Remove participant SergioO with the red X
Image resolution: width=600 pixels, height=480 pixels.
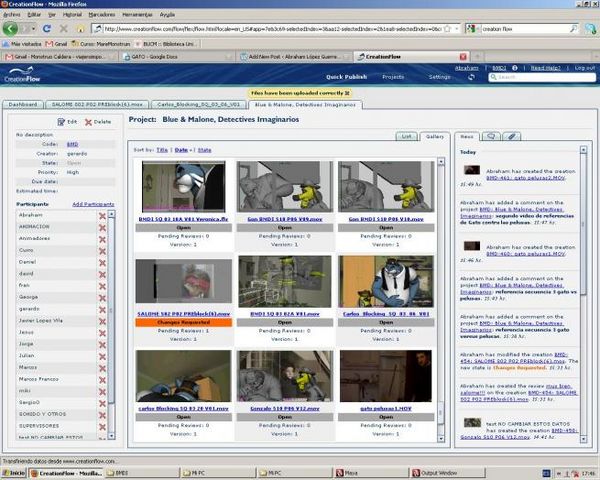(102, 403)
